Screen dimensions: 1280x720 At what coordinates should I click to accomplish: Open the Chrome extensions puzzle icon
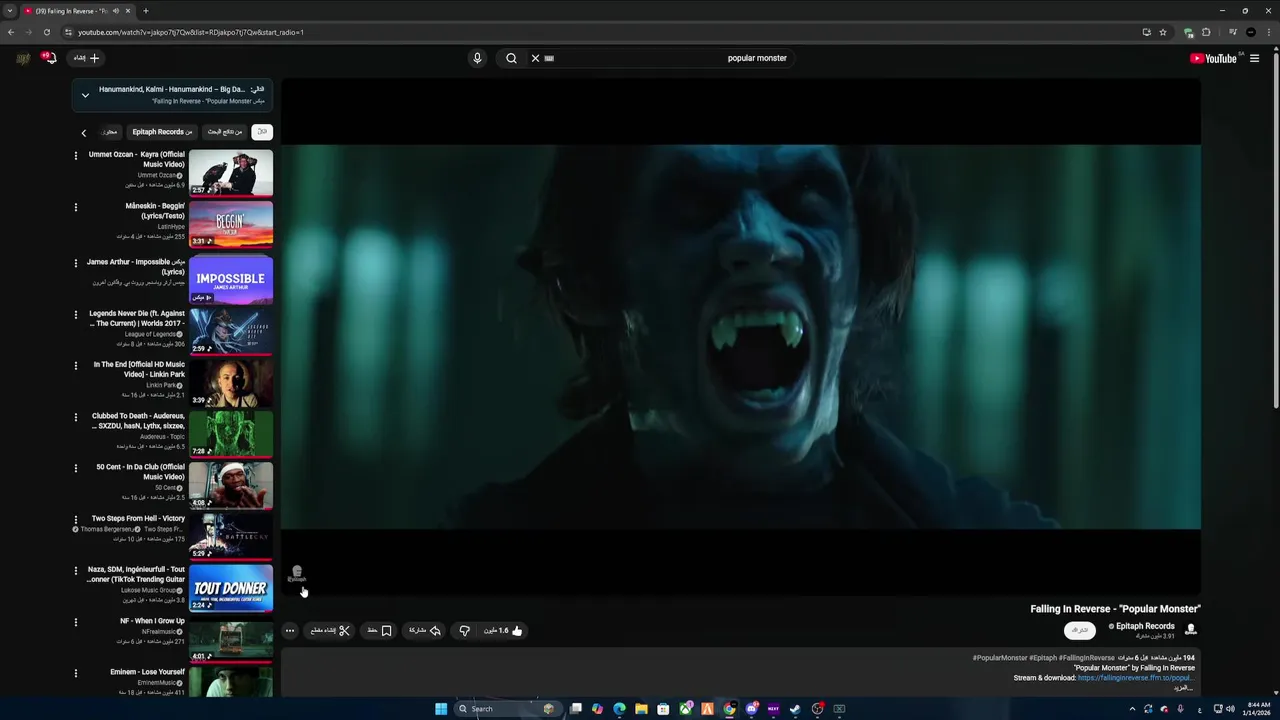1206,32
